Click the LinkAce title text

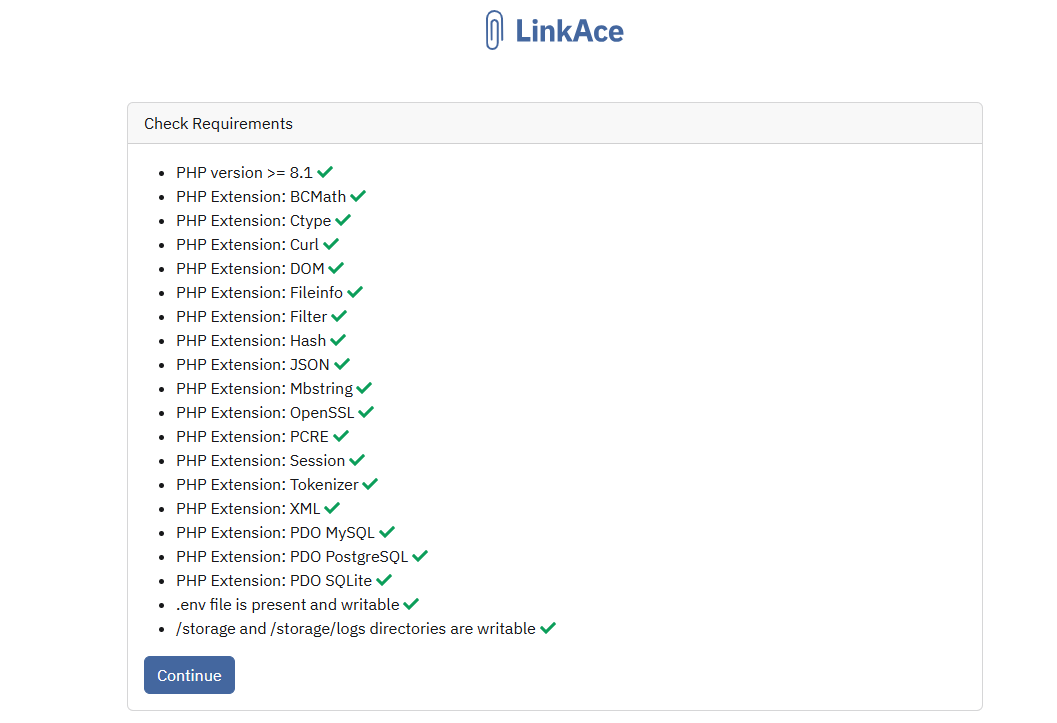click(570, 31)
